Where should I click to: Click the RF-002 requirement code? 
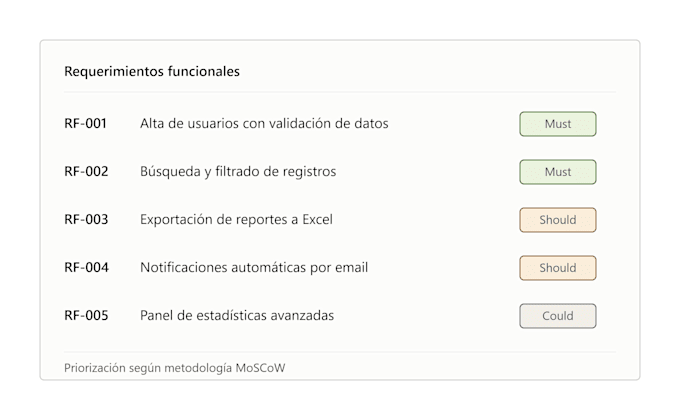(x=86, y=171)
